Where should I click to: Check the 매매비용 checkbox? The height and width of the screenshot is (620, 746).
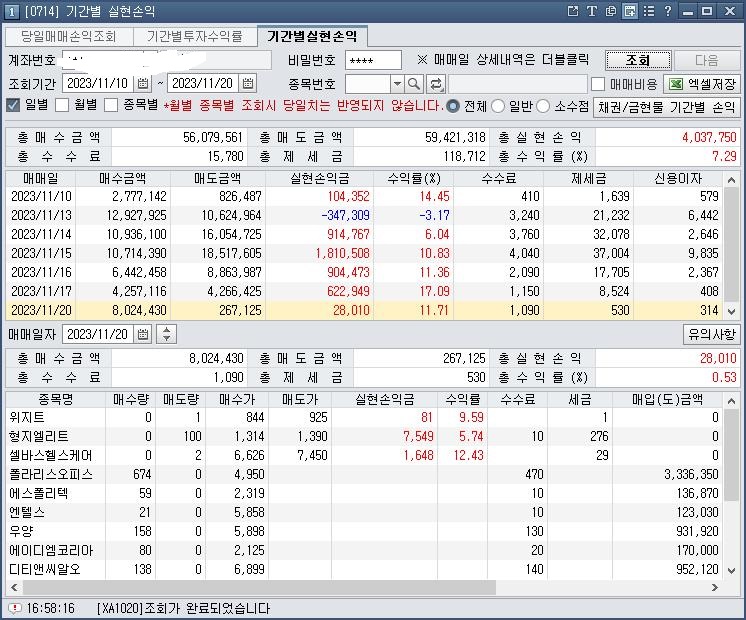(x=598, y=84)
